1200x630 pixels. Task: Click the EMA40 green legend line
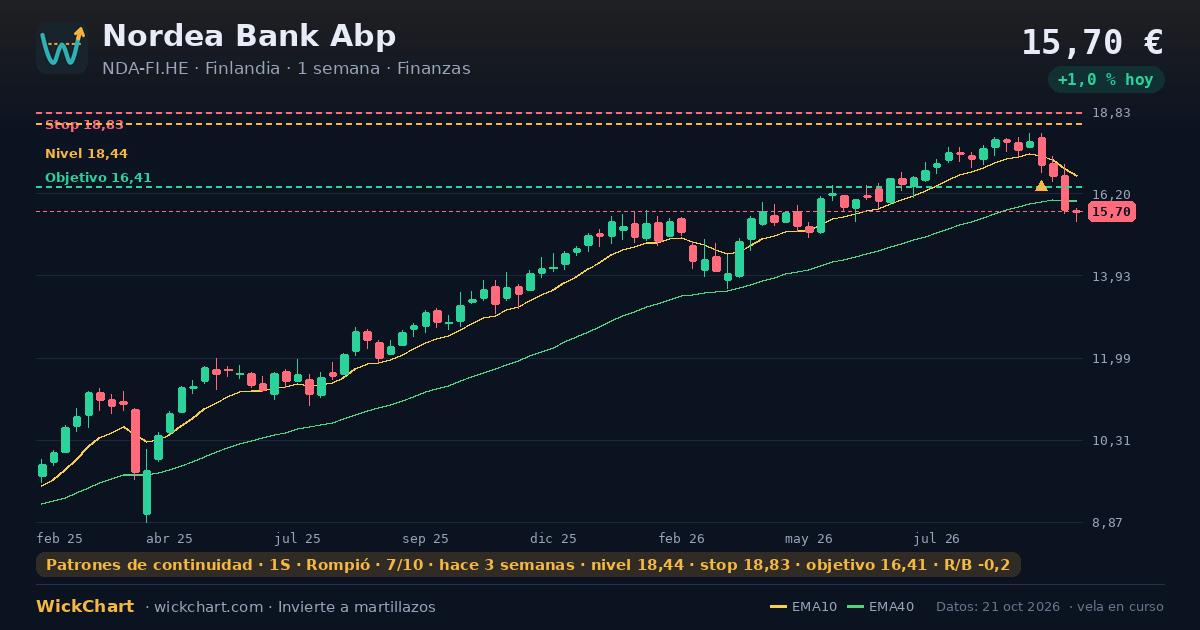(x=855, y=607)
